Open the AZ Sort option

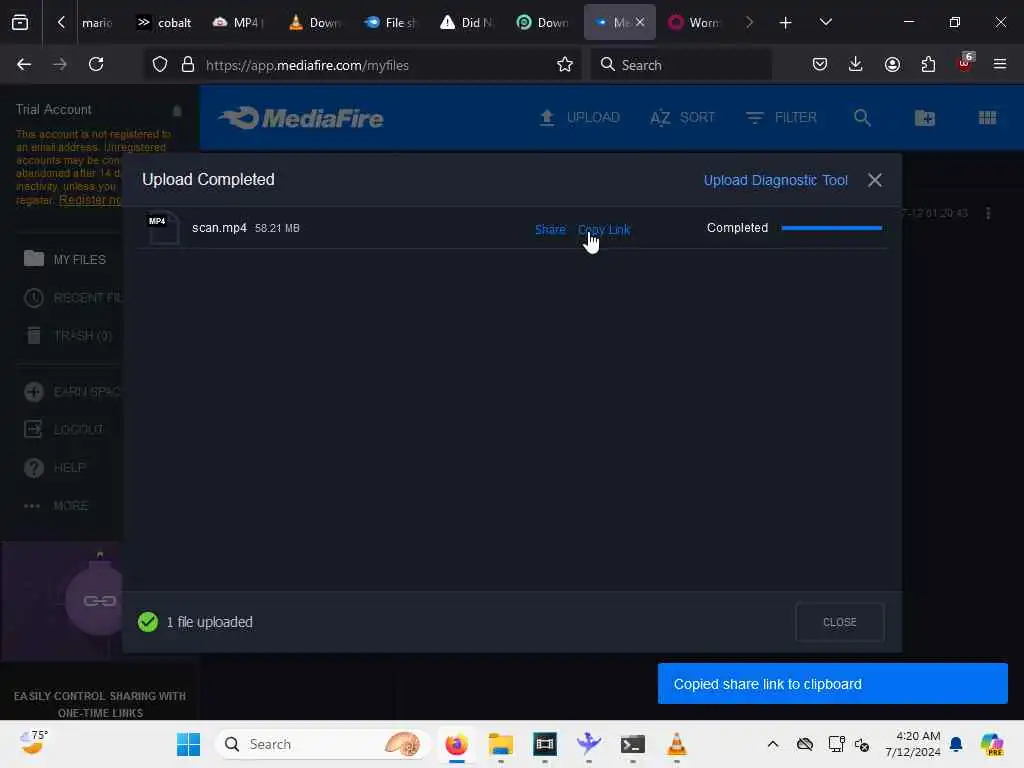[x=682, y=118]
